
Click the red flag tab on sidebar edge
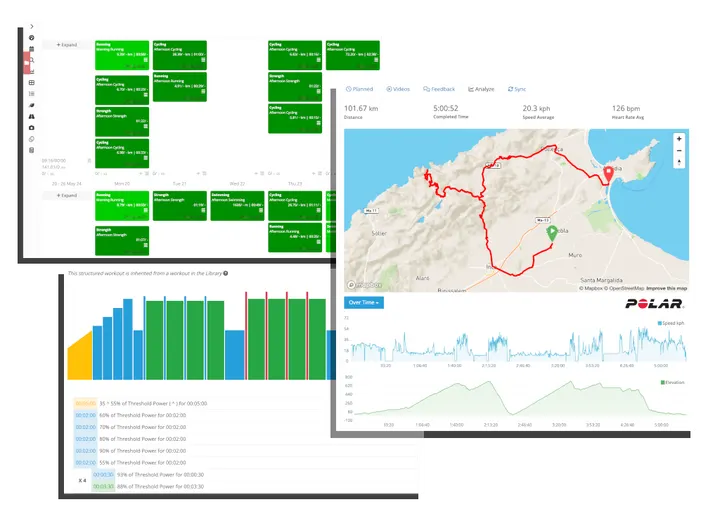pos(27,63)
